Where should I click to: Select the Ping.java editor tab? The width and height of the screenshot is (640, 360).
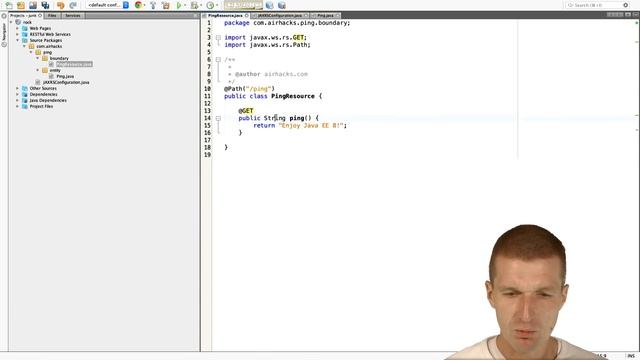click(325, 16)
